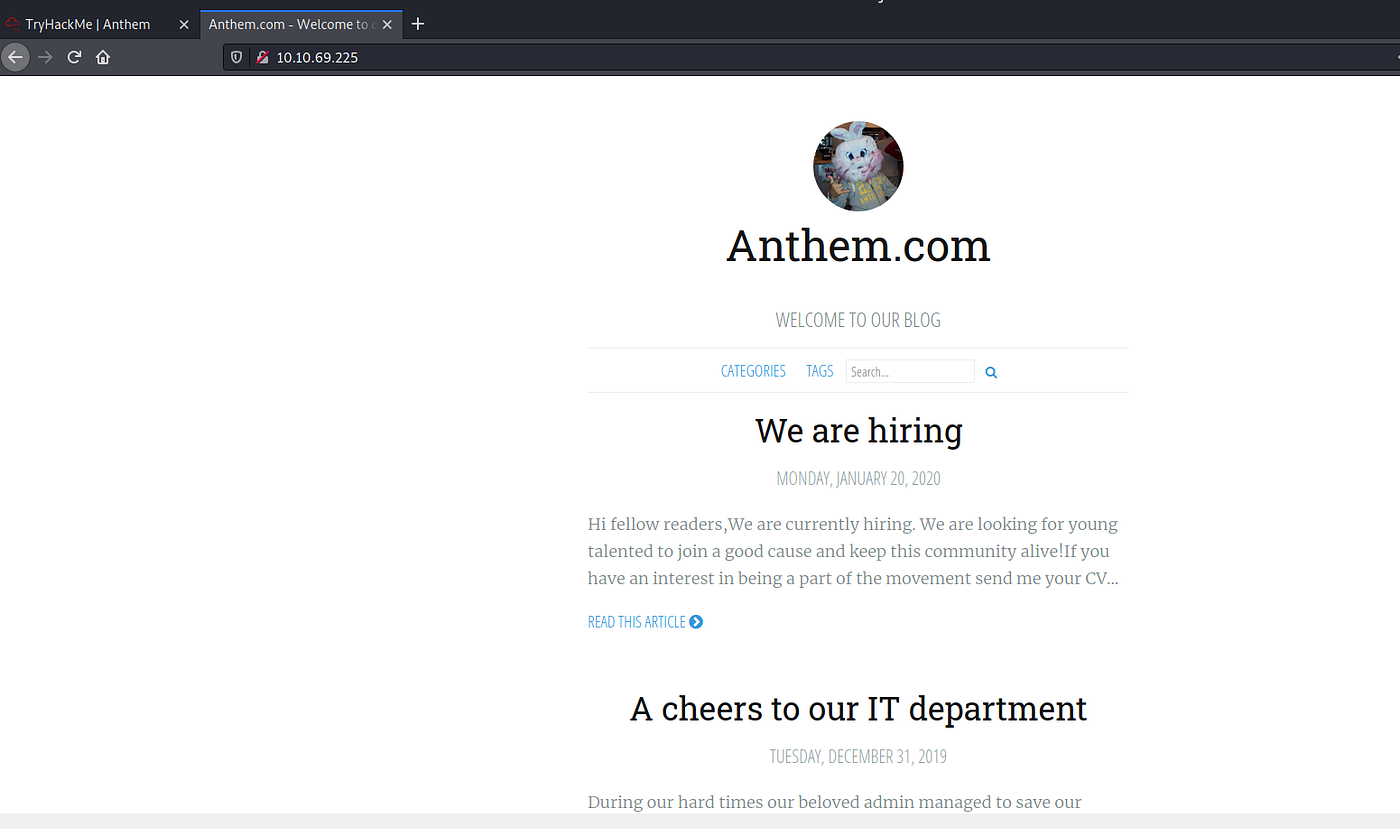Screen dimensions: 1400x829
Task: Click the WELCOME TO OUR BLOG tagline
Action: (x=858, y=320)
